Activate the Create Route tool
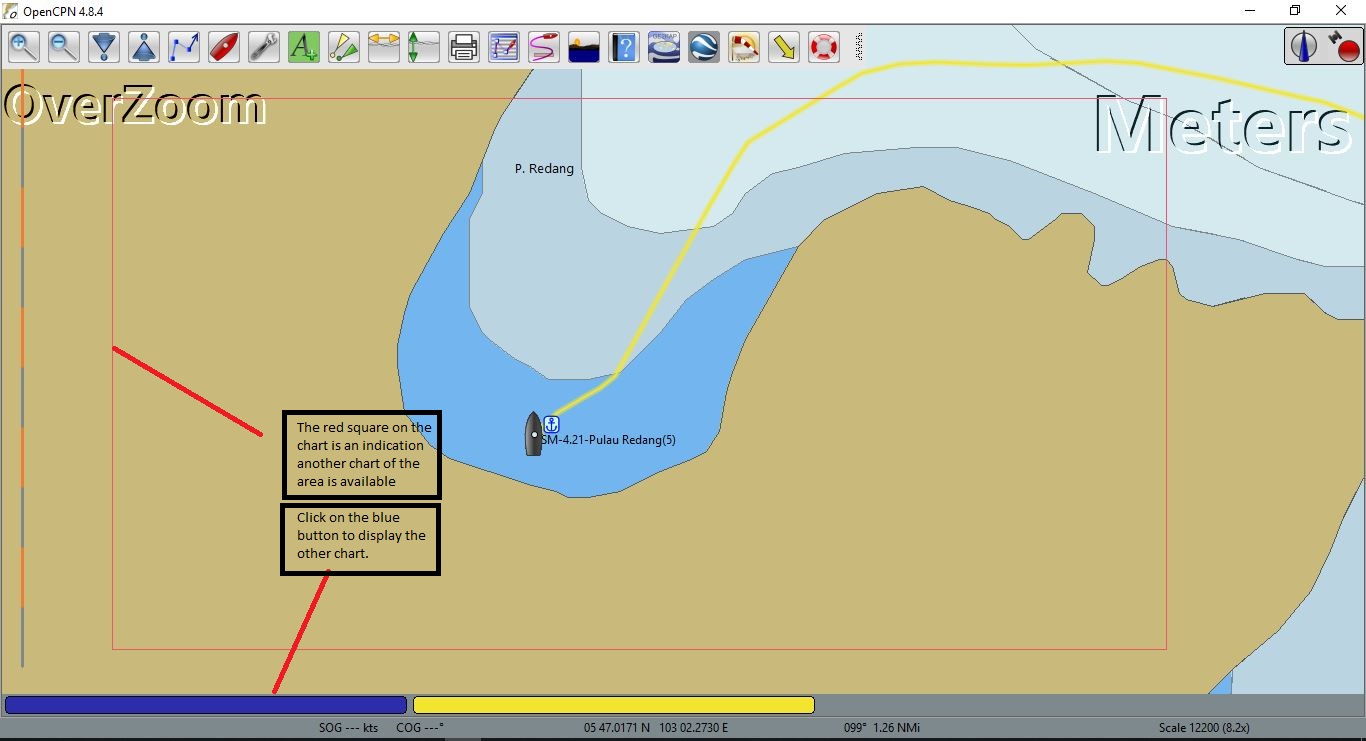 [x=183, y=46]
